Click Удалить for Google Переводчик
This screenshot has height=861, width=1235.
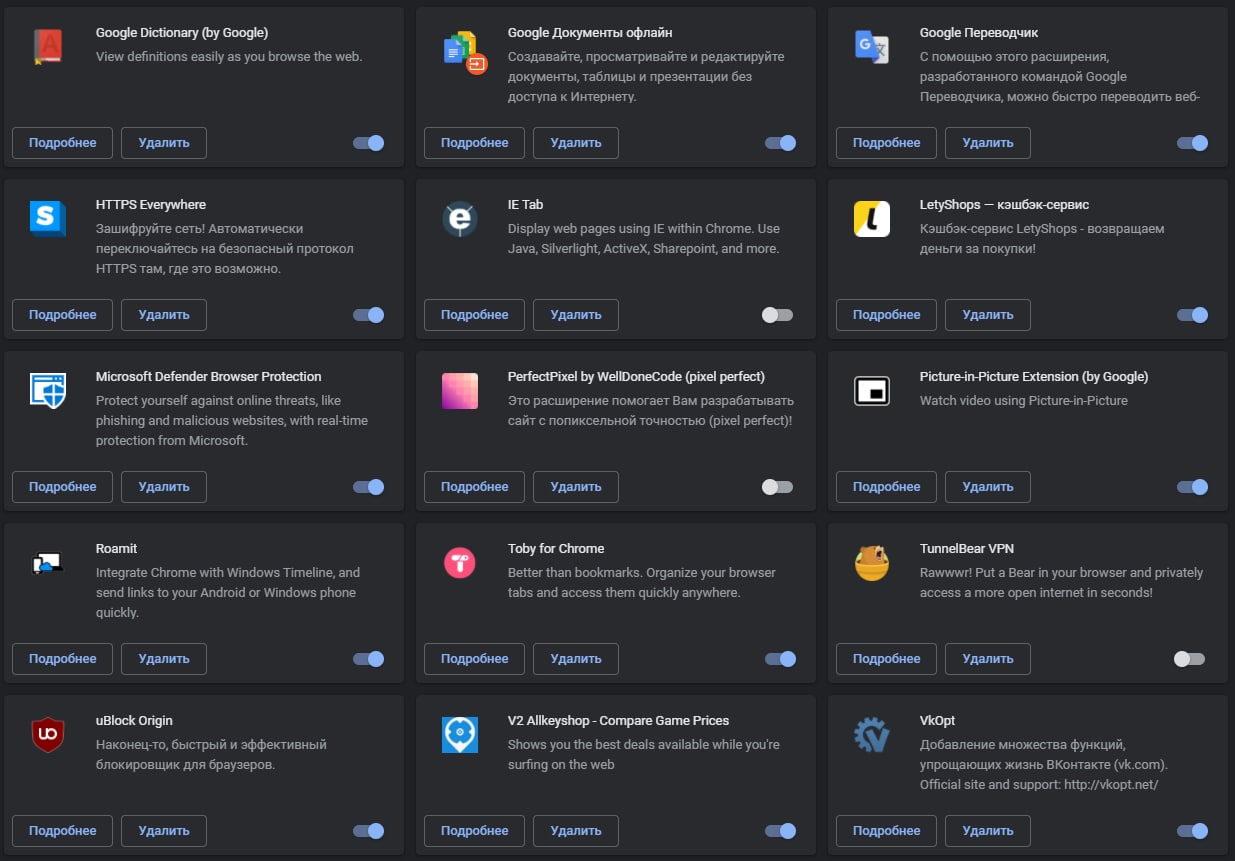988,143
